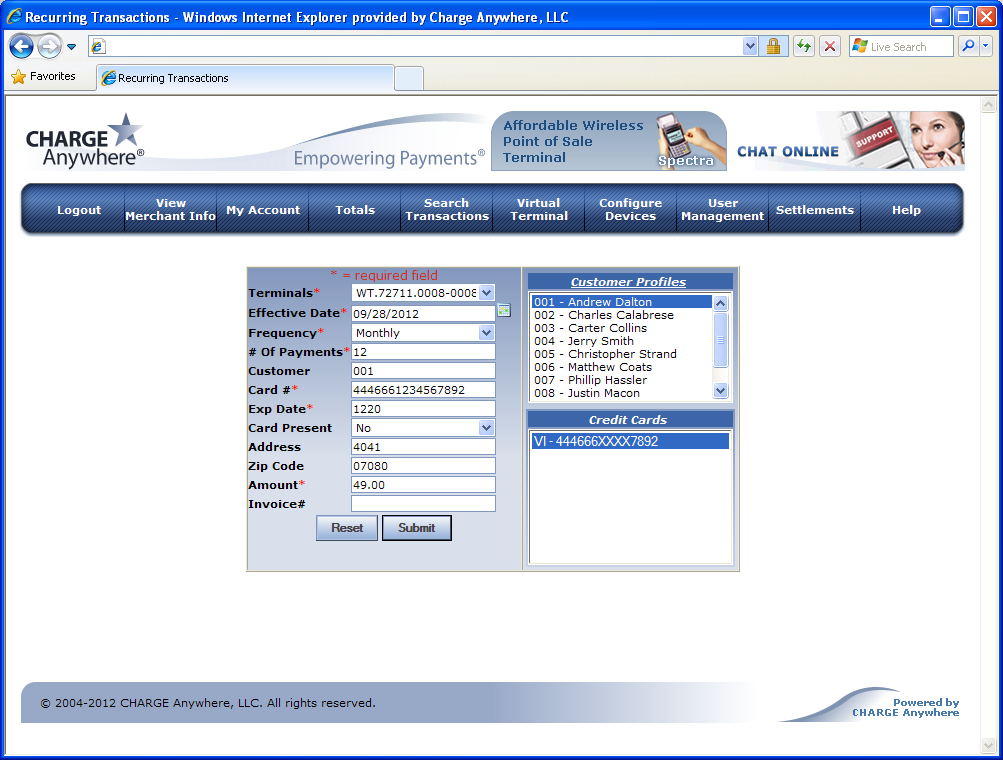Click the Live Search magnifier icon

[968, 46]
